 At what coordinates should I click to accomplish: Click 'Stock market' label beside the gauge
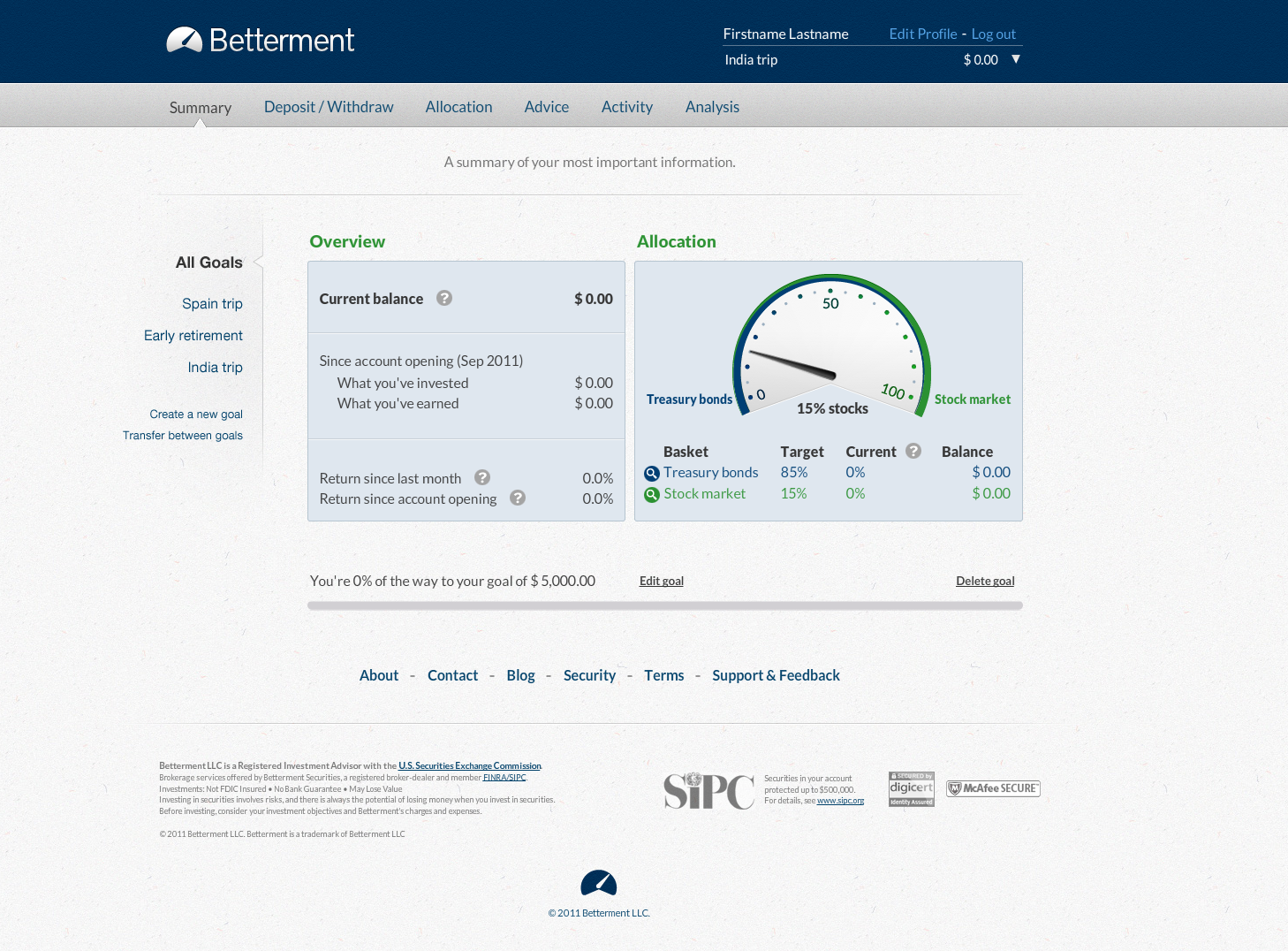973,399
